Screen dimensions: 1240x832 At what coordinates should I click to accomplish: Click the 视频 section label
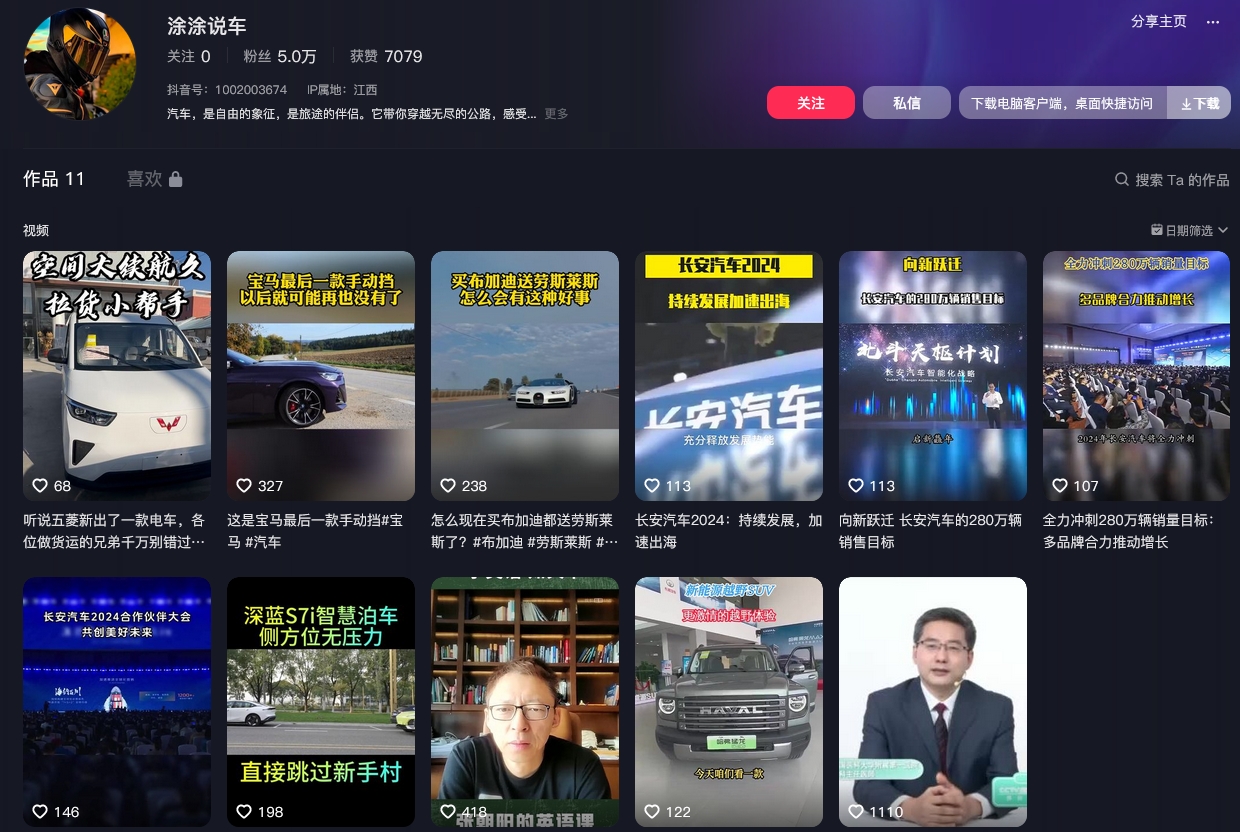click(36, 230)
